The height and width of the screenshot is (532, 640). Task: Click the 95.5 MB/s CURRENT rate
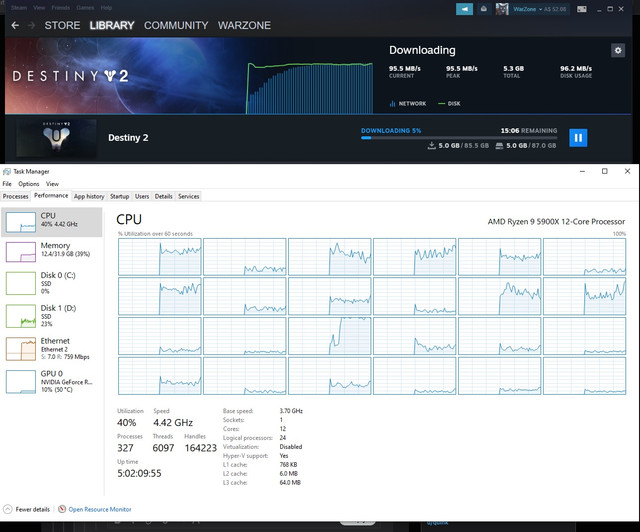(x=404, y=71)
